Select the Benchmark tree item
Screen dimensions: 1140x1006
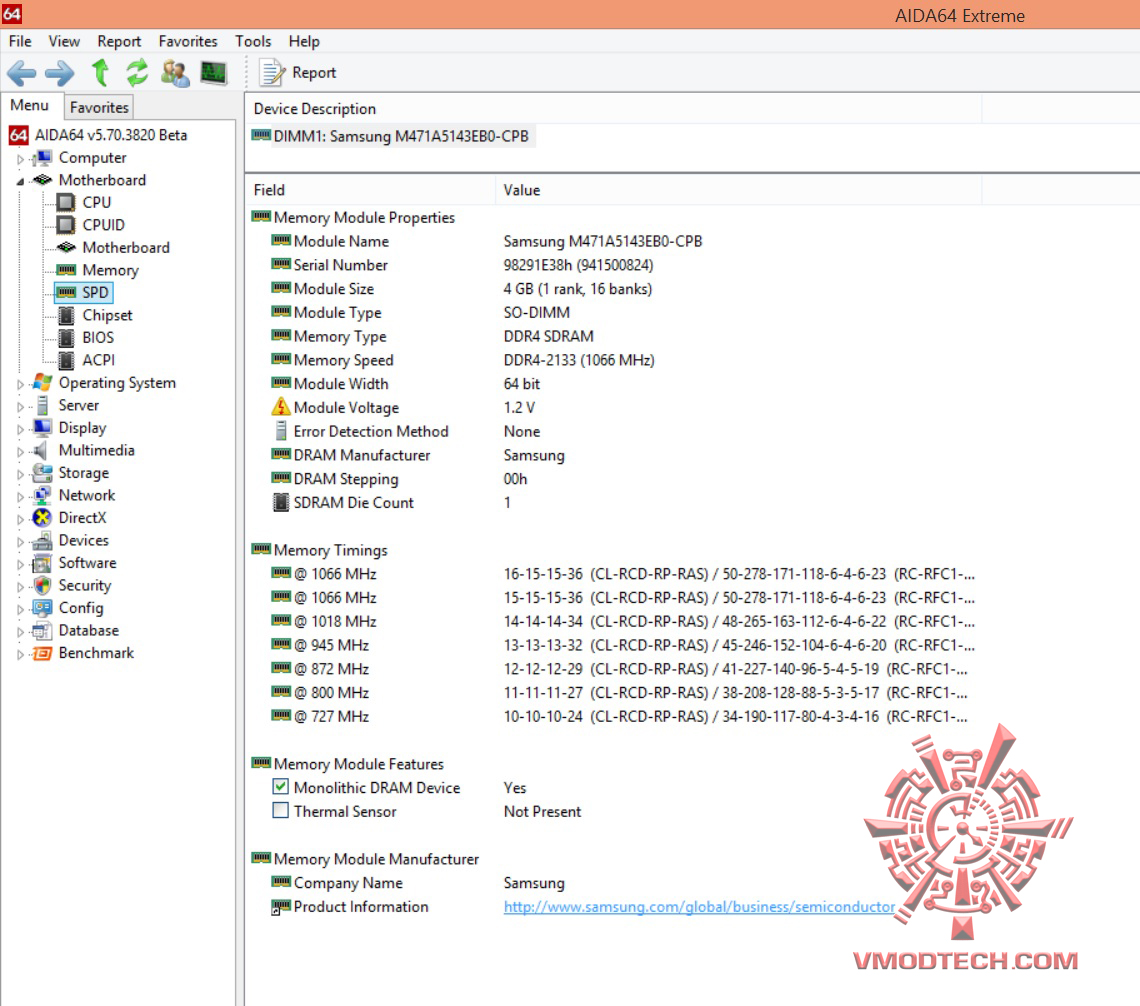click(x=96, y=653)
